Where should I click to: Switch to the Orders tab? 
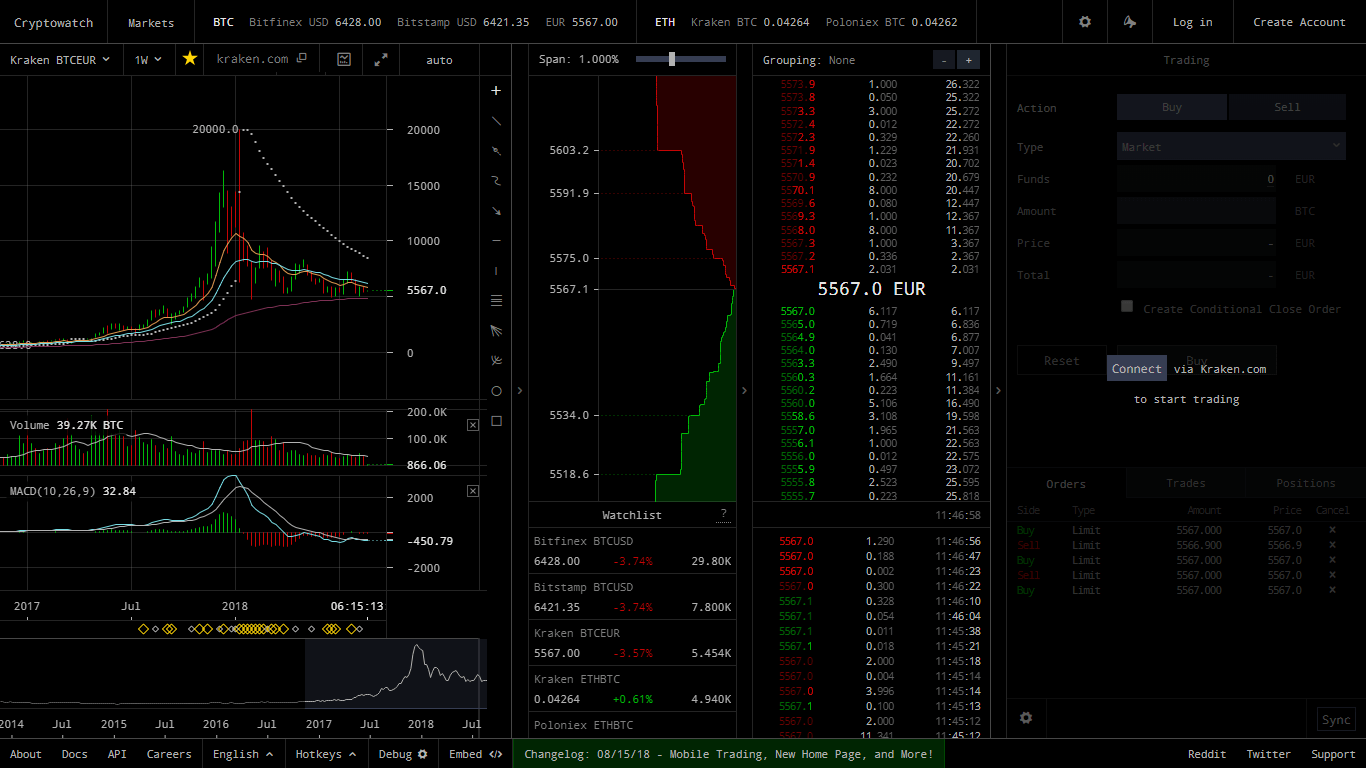(1066, 484)
